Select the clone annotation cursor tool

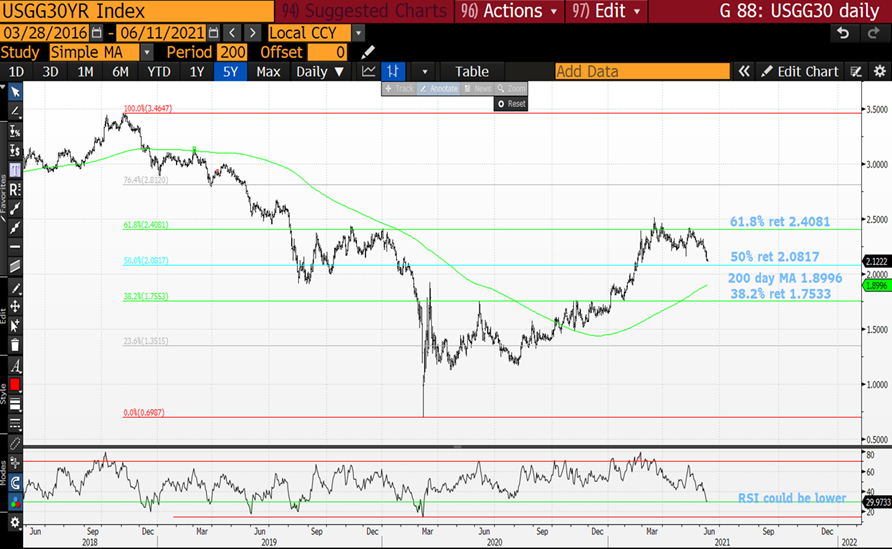tap(15, 325)
